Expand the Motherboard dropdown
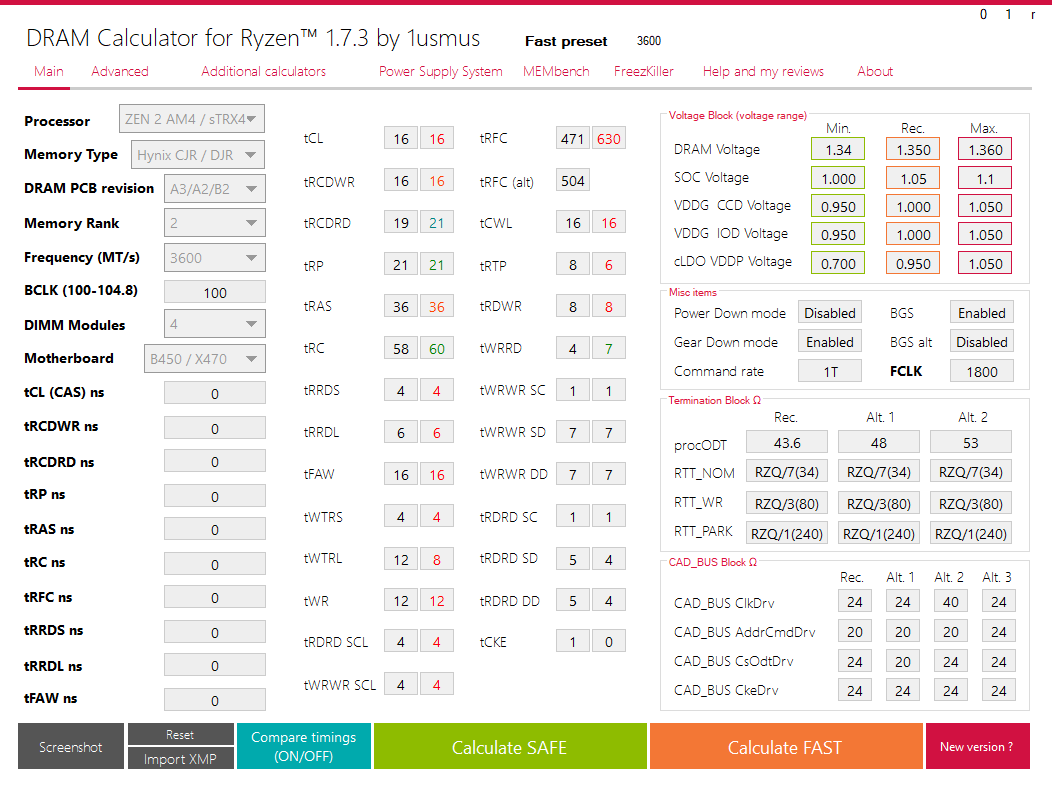The width and height of the screenshot is (1052, 791). click(x=205, y=359)
